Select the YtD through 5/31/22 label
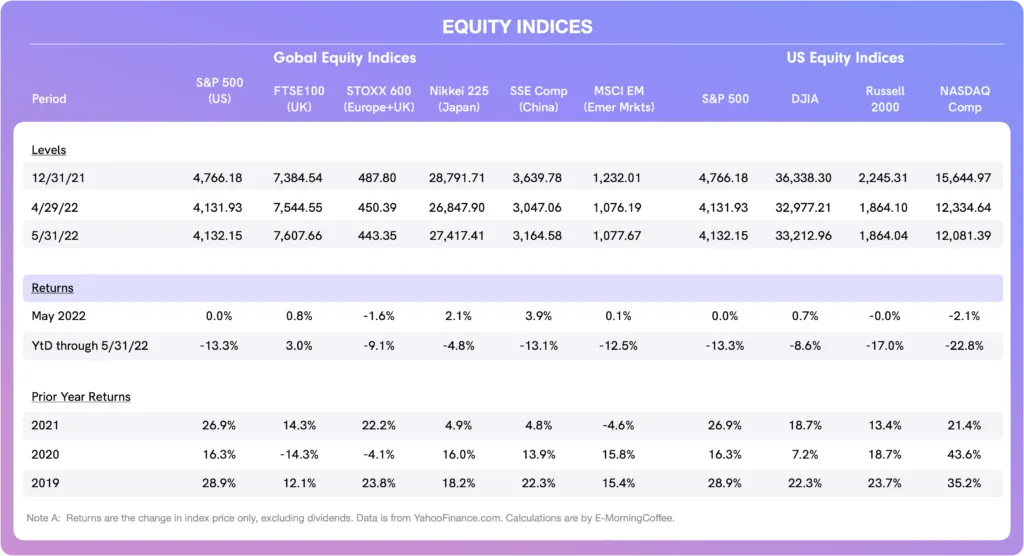 point(90,346)
